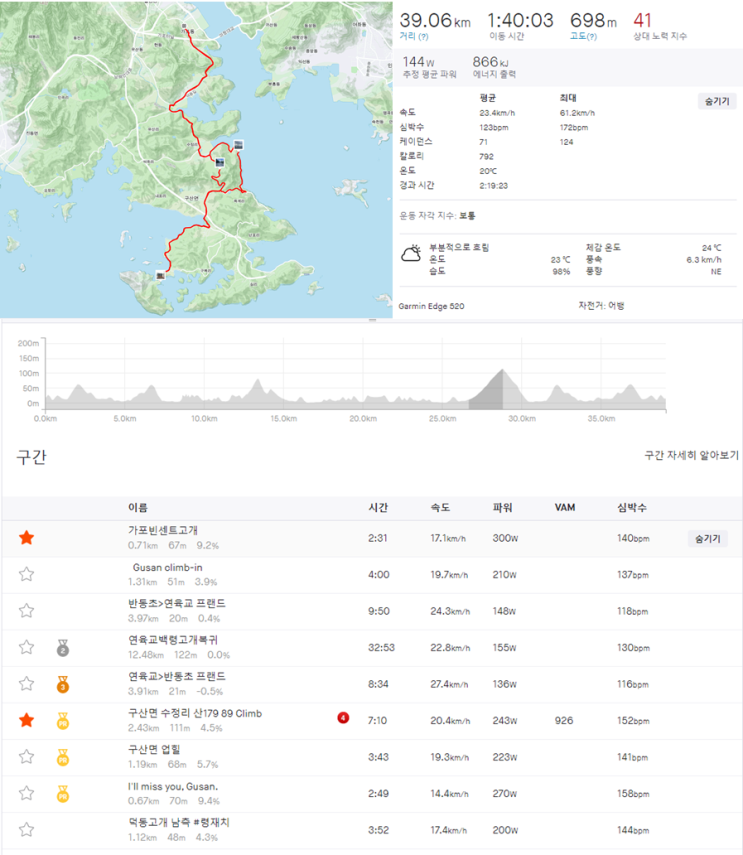The image size is (743, 855).
Task: Open 구간 자세히 알아보기 link
Action: click(691, 455)
